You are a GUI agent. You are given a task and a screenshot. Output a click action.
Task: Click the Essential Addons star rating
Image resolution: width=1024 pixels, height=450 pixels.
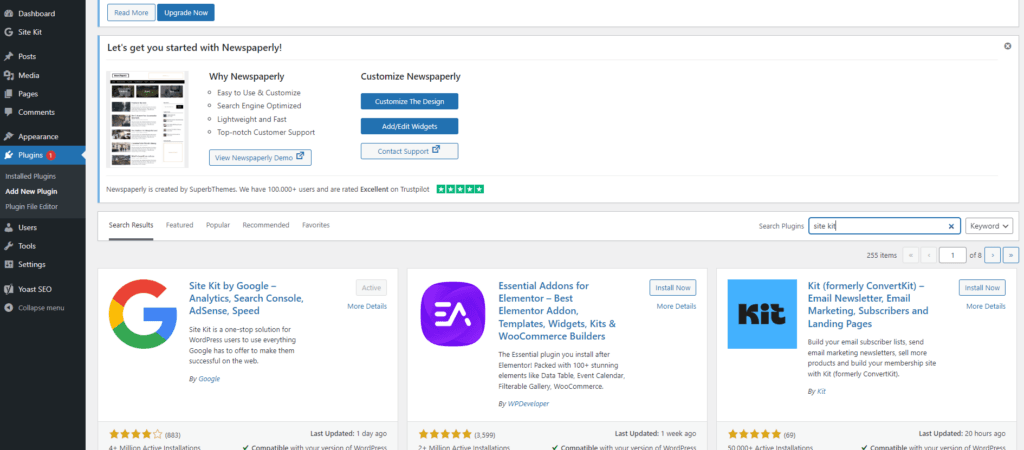(x=445, y=434)
